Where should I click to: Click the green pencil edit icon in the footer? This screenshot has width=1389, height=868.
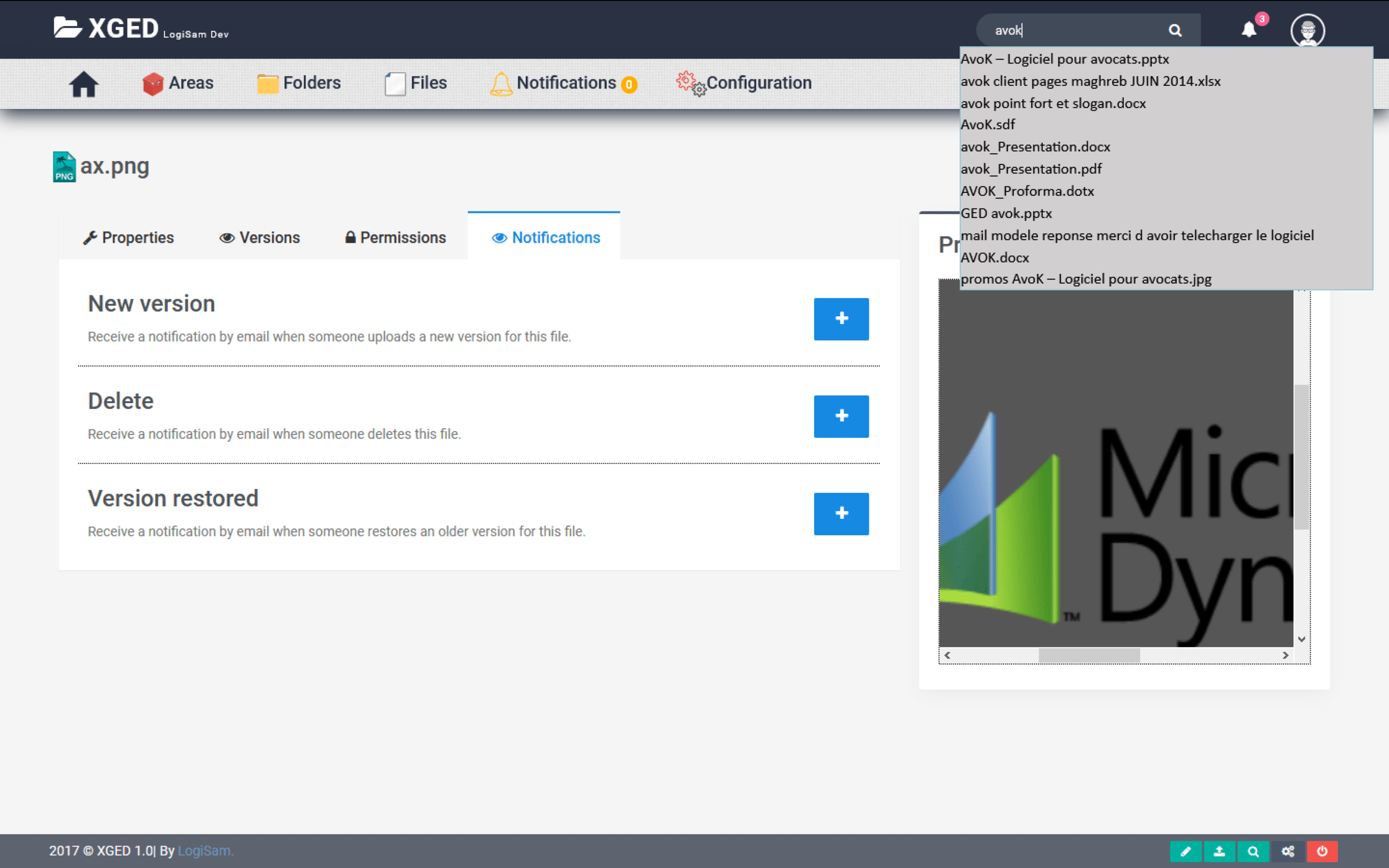click(1186, 851)
